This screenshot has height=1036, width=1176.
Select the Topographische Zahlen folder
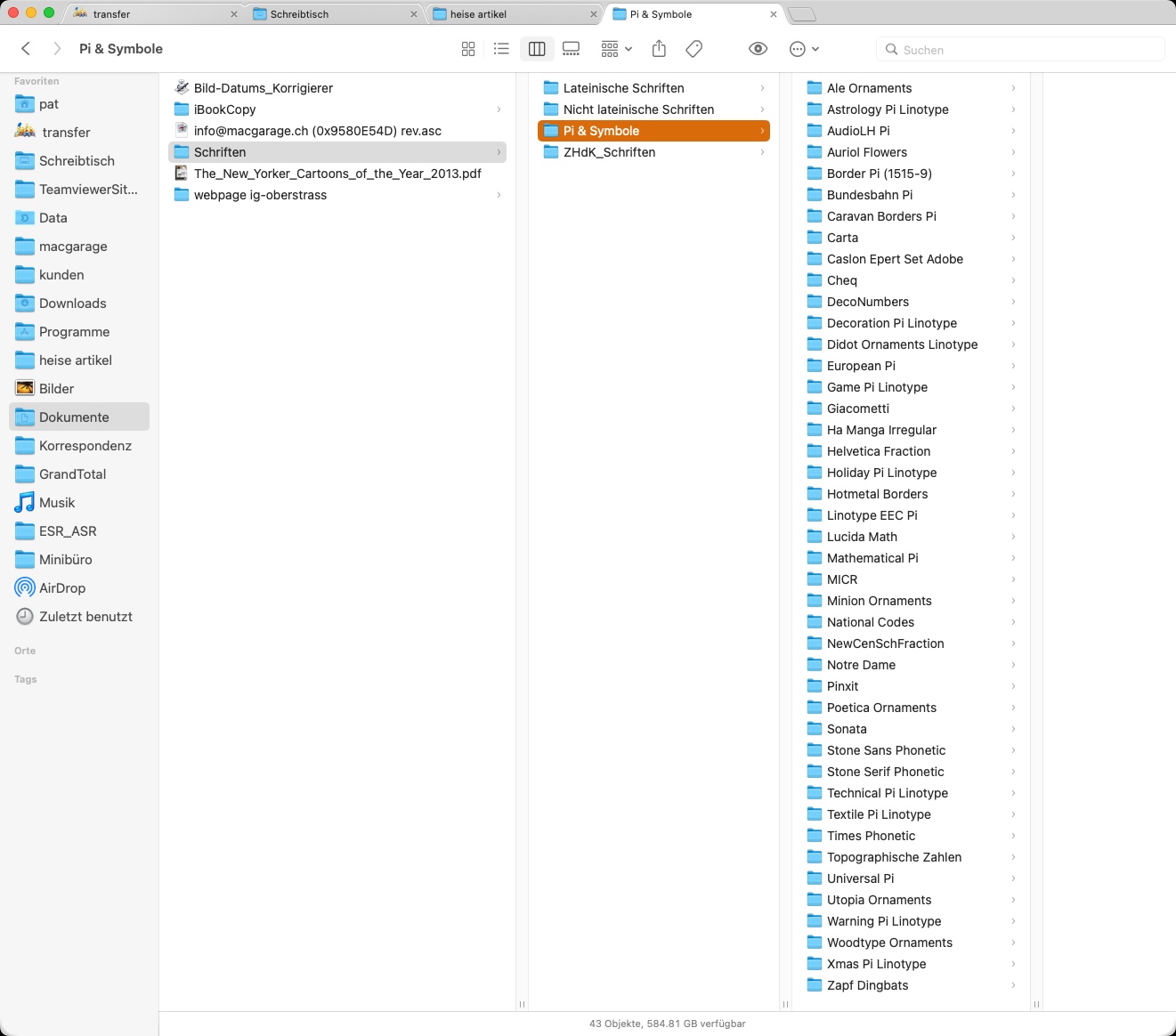point(912,857)
